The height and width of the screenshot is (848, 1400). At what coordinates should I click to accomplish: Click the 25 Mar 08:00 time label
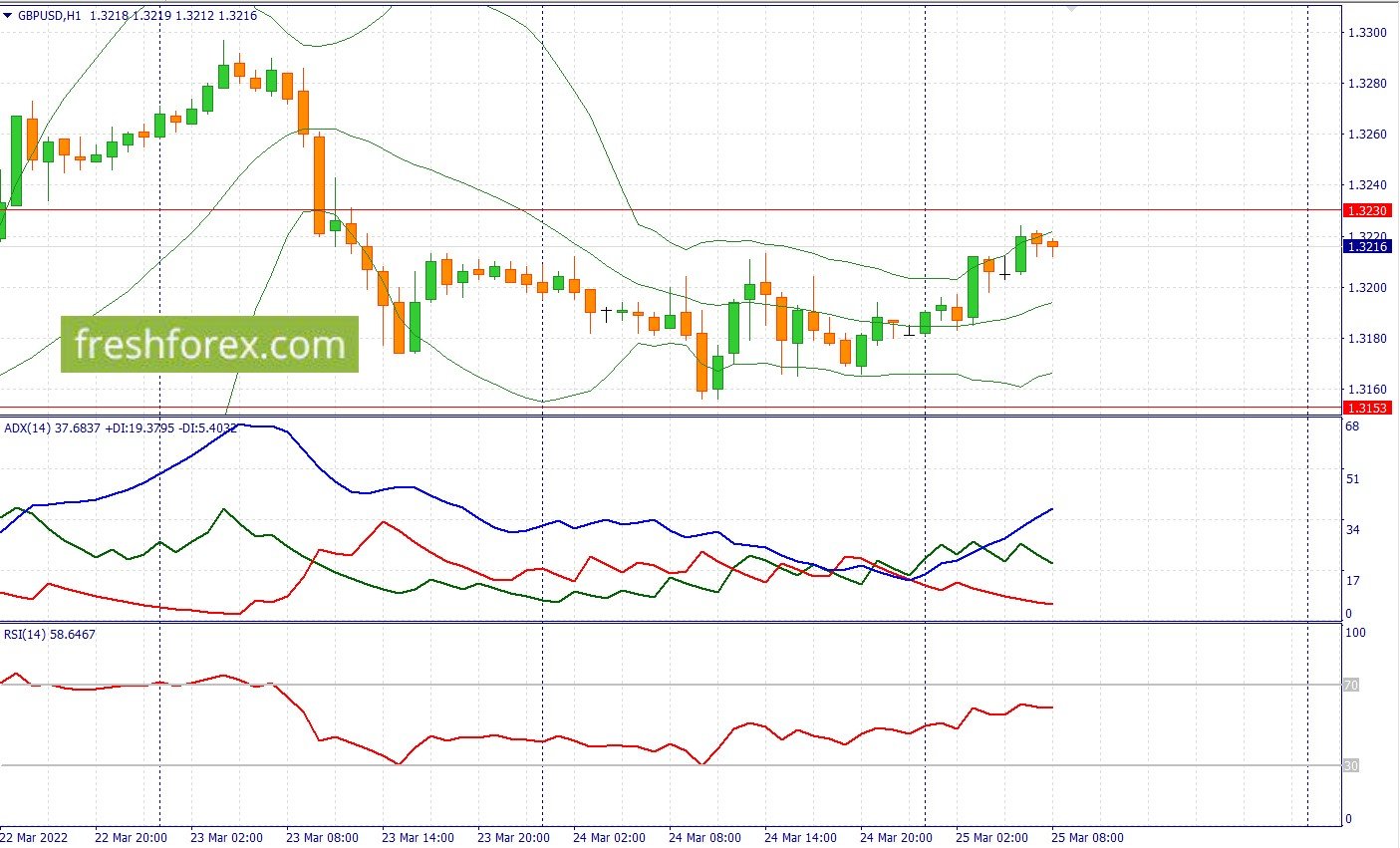[x=1087, y=837]
